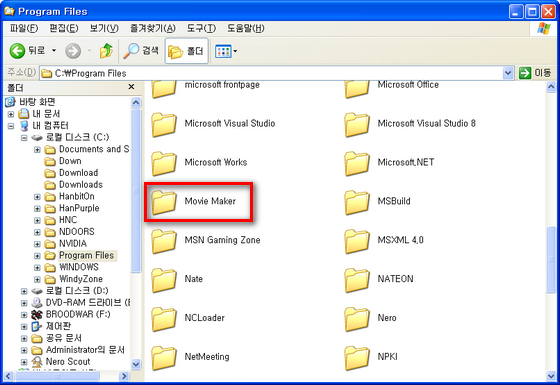The width and height of the screenshot is (560, 385).
Task: Select the Microsoft Visual Studio folder icon
Action: click(164, 124)
